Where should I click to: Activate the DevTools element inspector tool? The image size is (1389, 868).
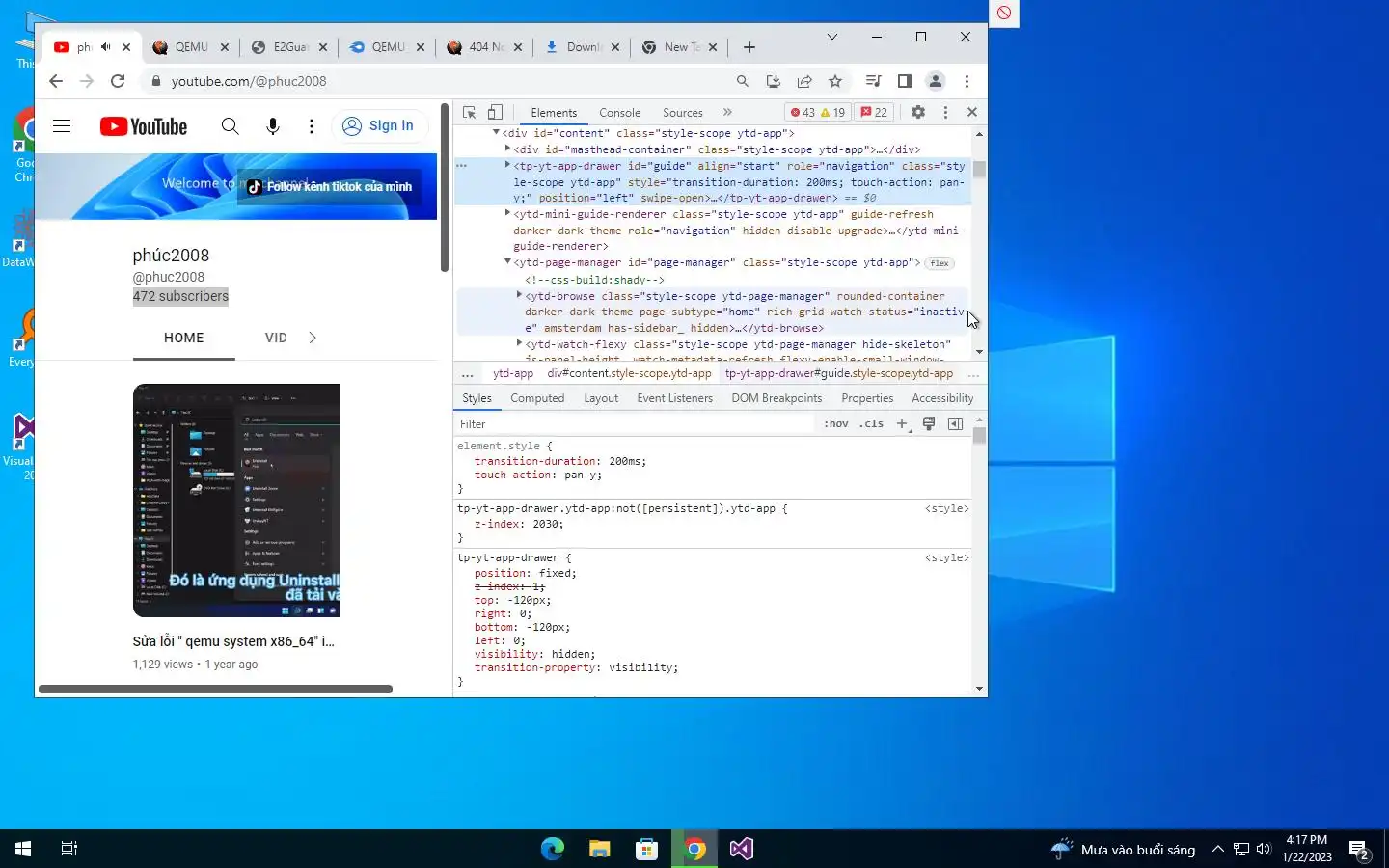coord(469,112)
